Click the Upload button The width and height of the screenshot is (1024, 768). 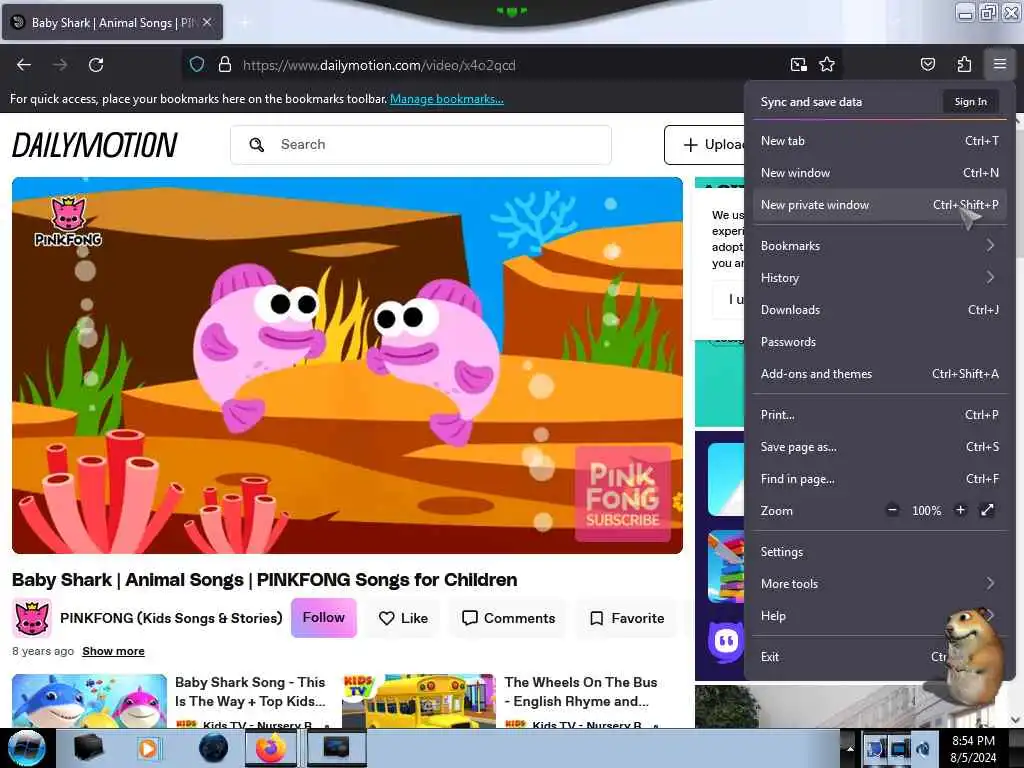pos(705,144)
